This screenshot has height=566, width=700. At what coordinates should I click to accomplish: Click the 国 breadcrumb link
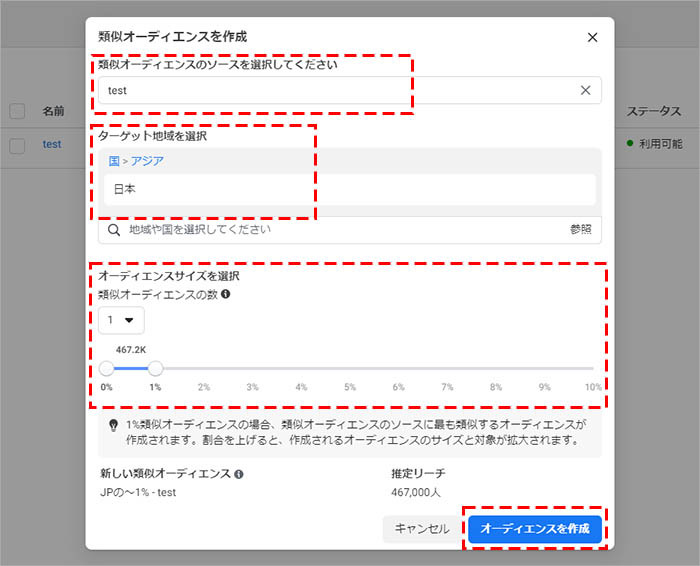click(x=113, y=161)
